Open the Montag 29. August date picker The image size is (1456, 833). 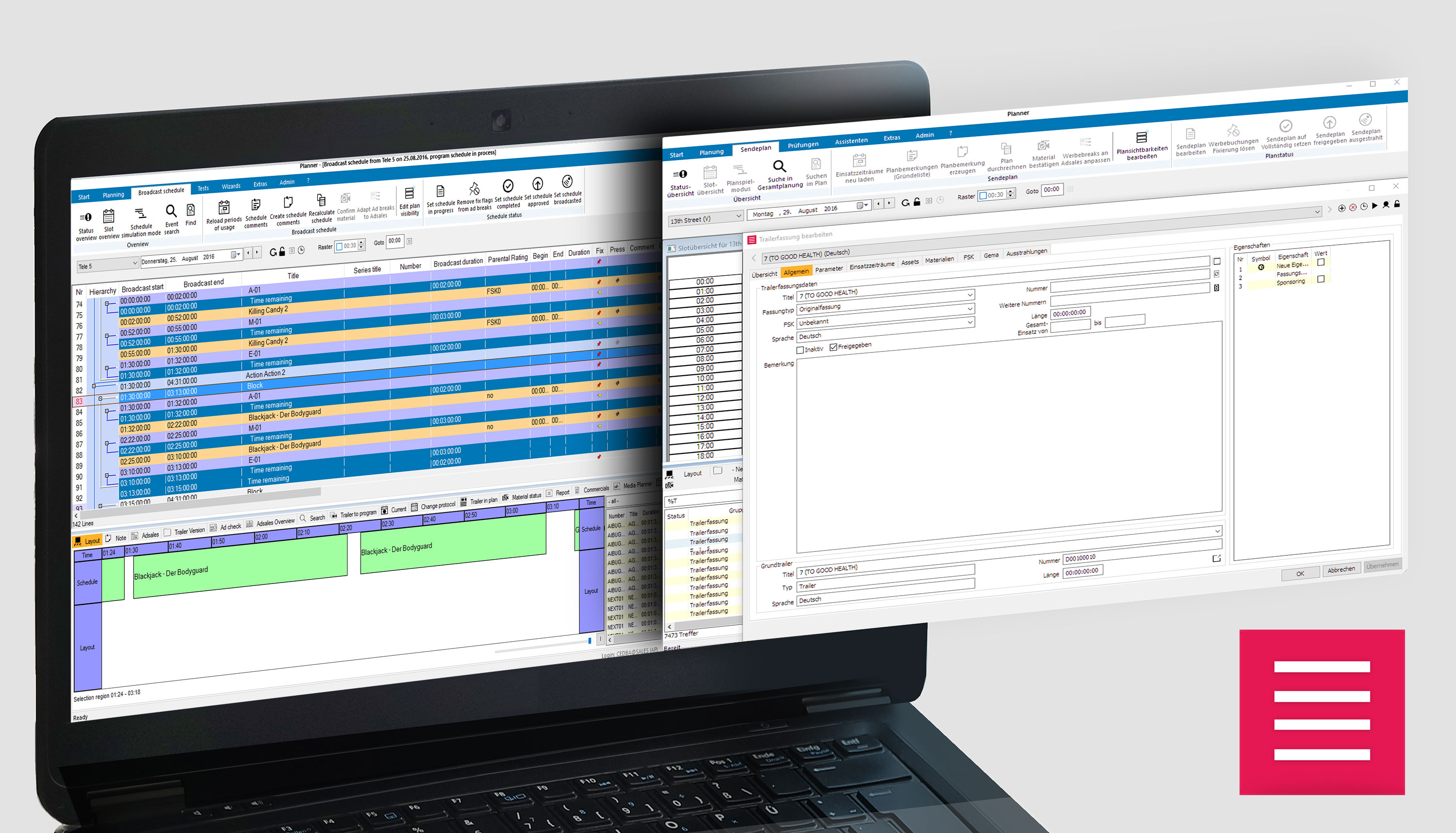863,205
